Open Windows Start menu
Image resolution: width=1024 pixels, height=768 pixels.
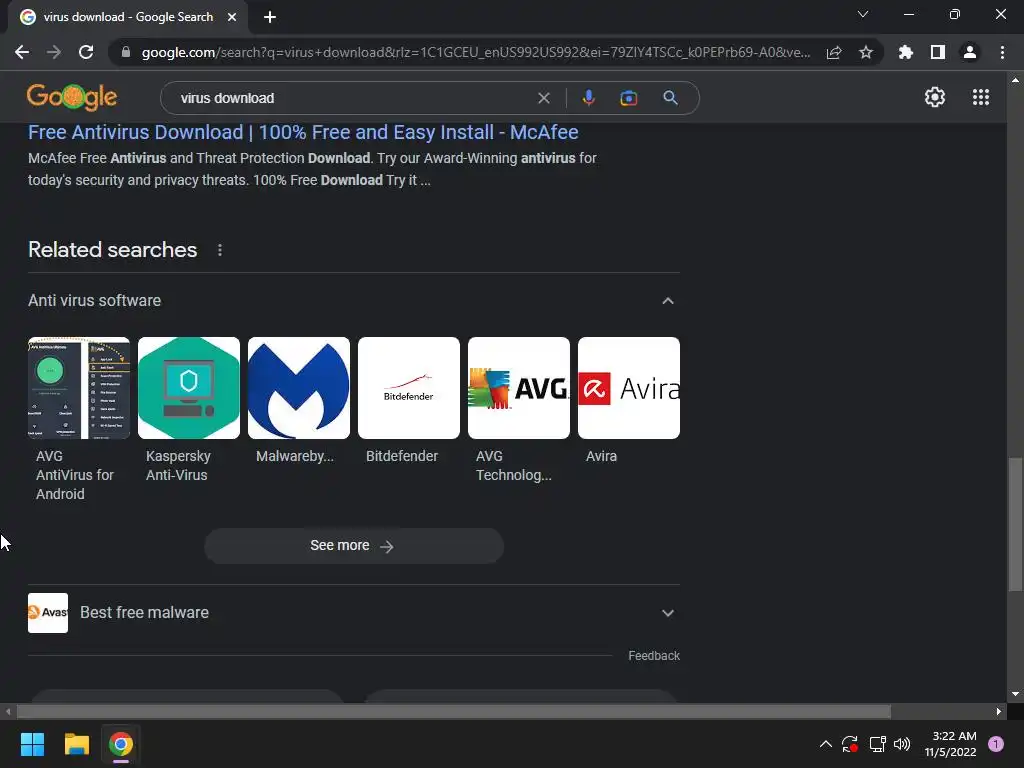(x=32, y=744)
